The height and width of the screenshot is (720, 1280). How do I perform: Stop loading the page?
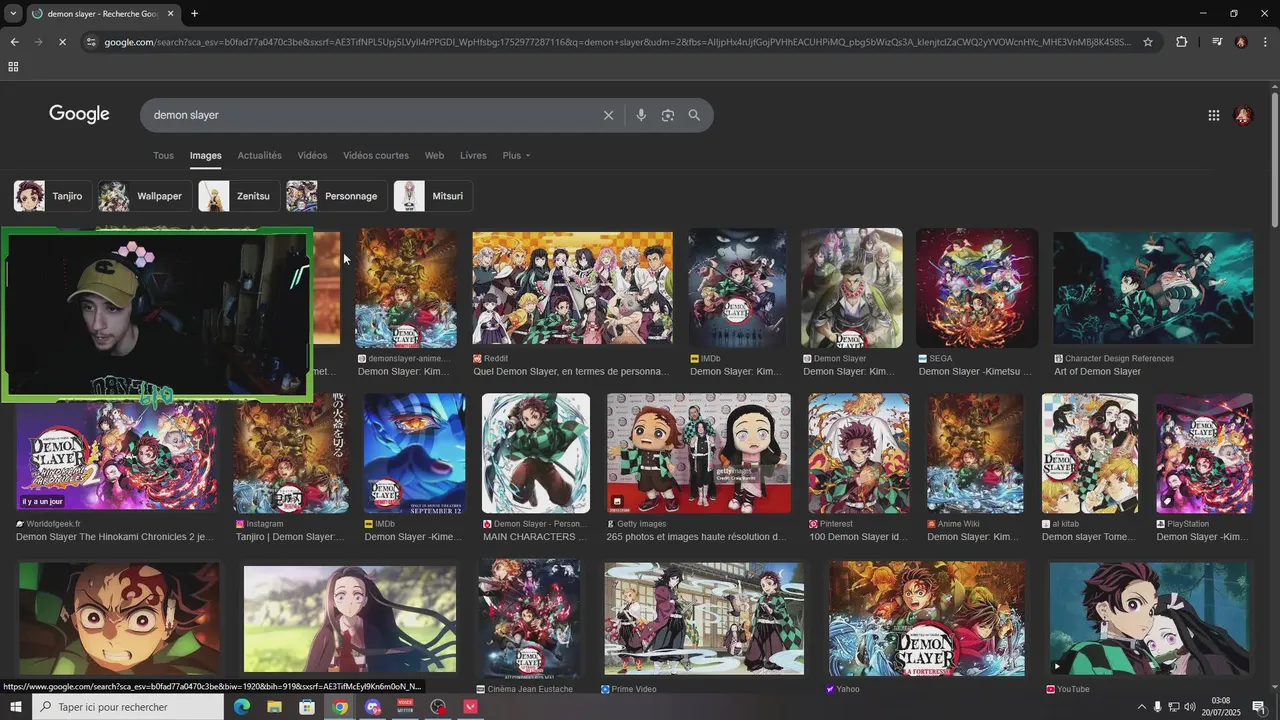(x=63, y=42)
